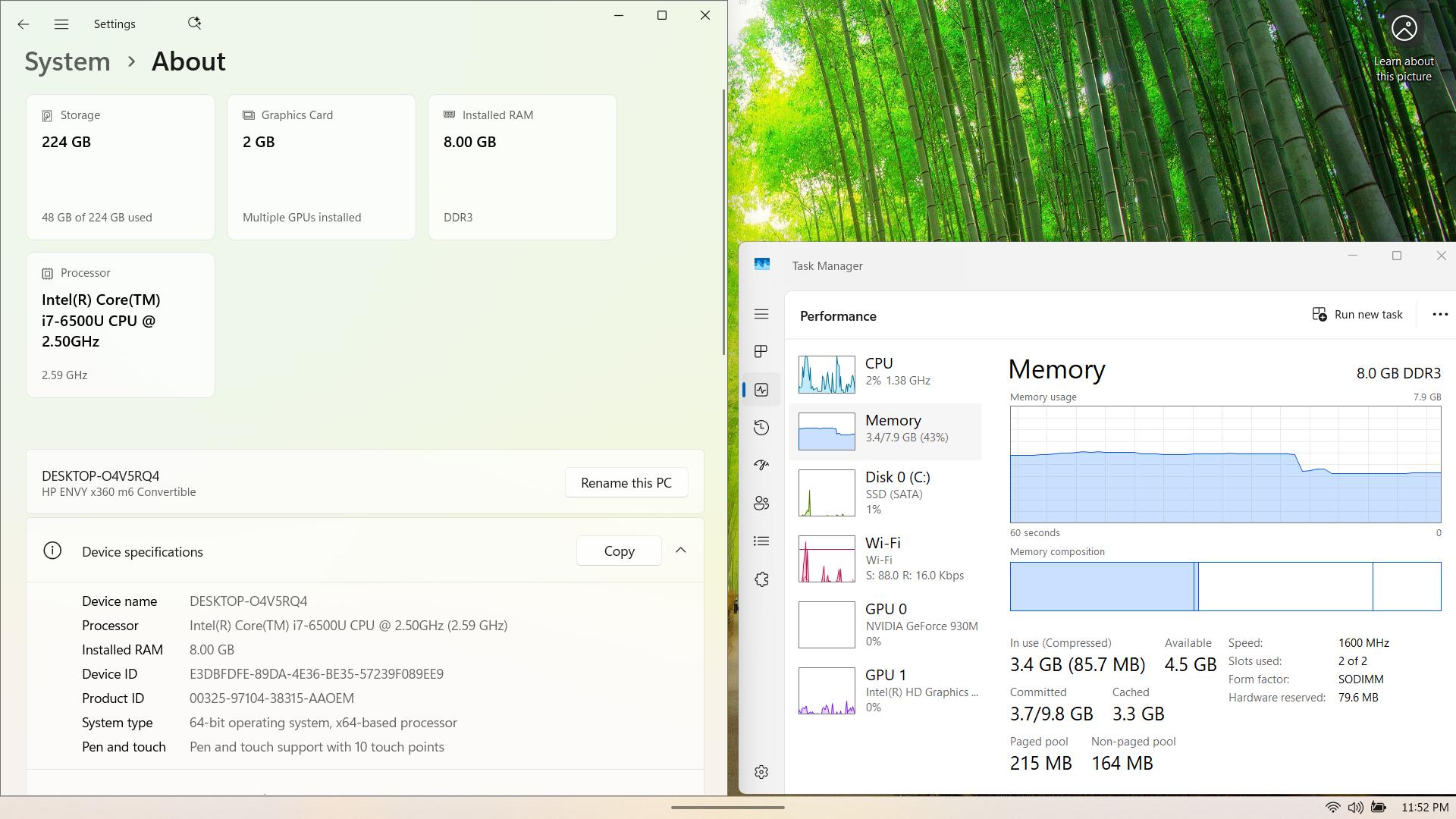1456x819 pixels.
Task: Open volume tray icon
Action: click(1356, 808)
